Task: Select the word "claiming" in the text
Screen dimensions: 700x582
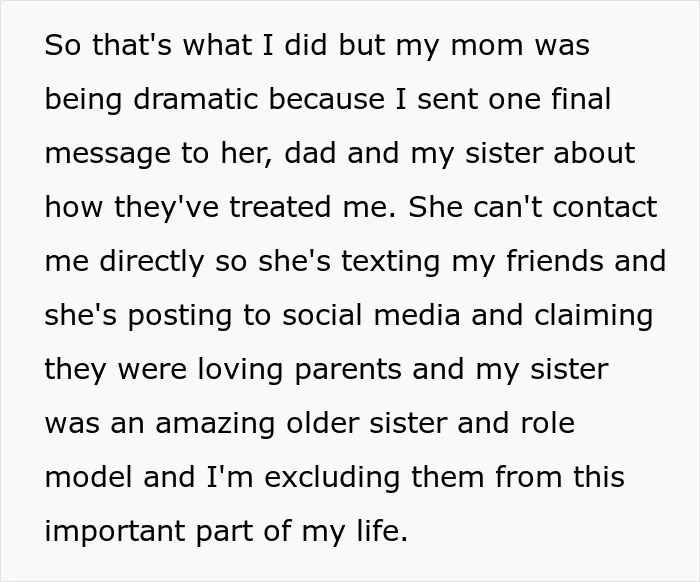Action: click(594, 316)
